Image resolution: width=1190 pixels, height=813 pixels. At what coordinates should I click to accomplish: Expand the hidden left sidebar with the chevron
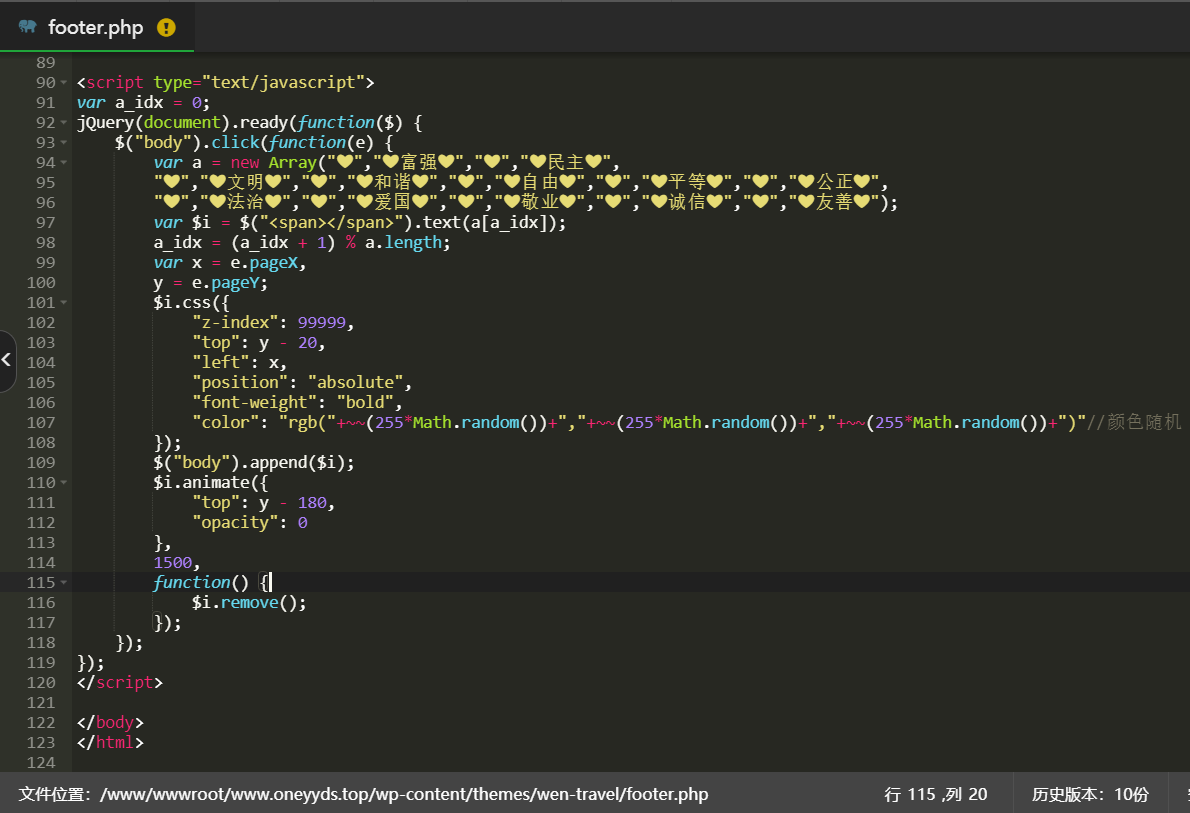click(7, 360)
